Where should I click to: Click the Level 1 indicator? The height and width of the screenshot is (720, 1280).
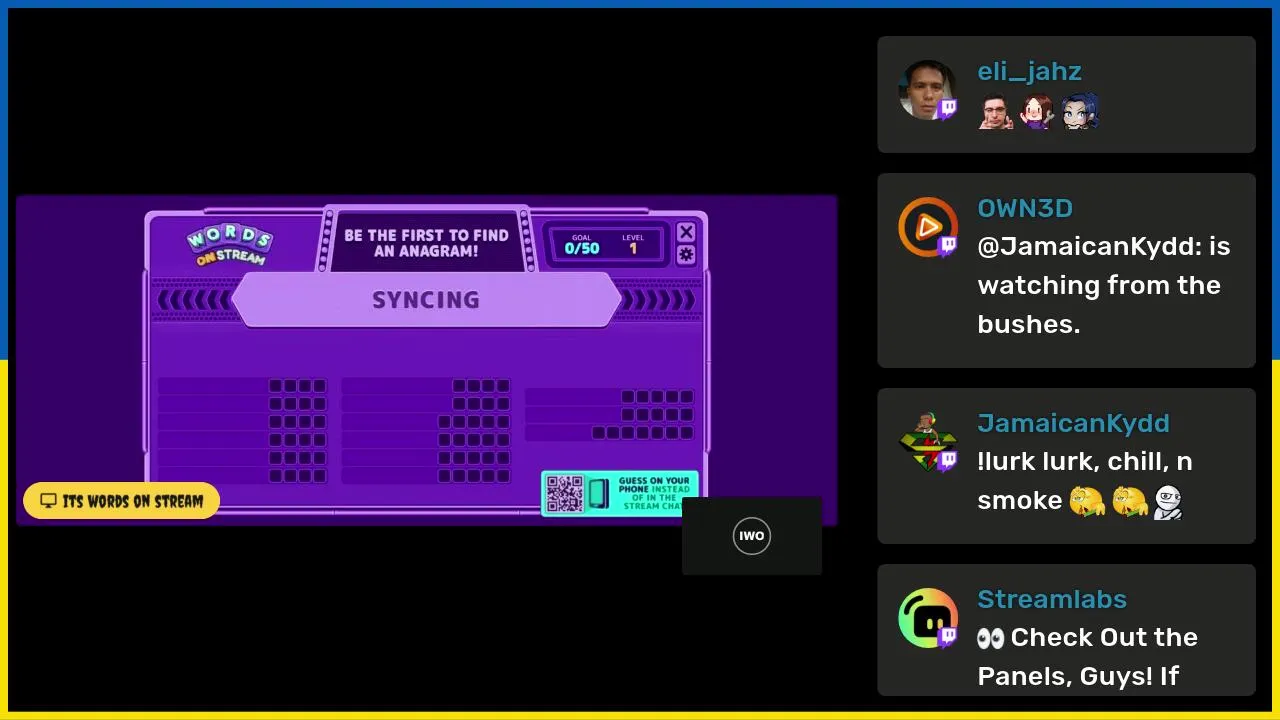(x=633, y=244)
